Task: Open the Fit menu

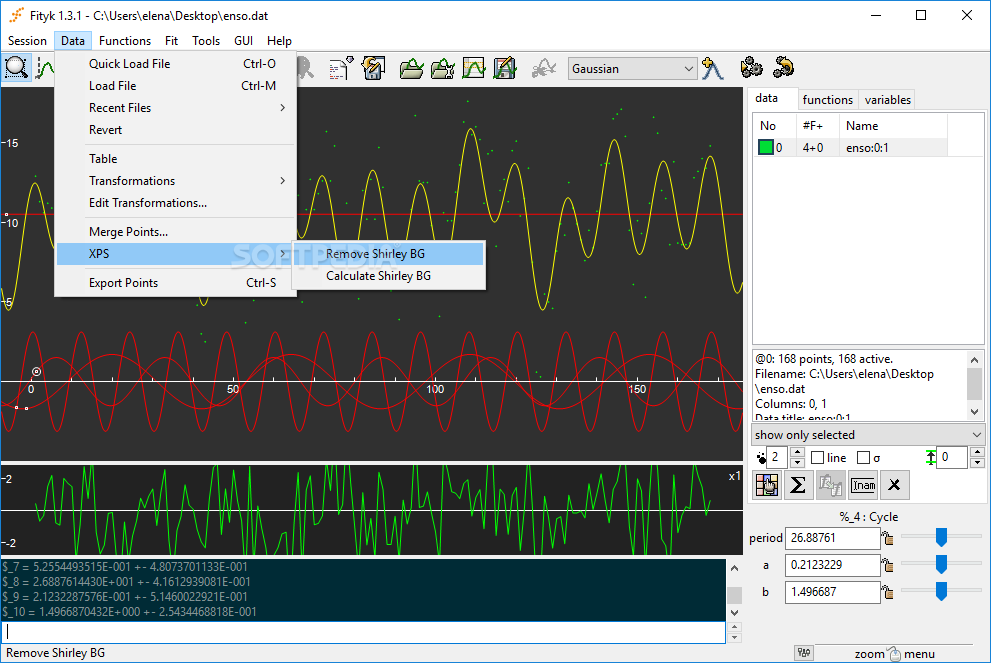Action: (171, 40)
